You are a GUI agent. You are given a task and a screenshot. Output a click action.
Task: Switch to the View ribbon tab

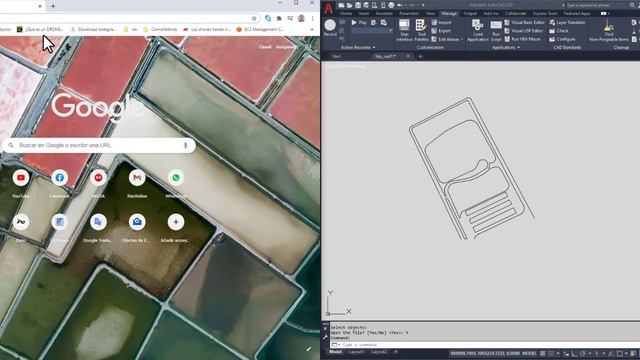(430, 13)
